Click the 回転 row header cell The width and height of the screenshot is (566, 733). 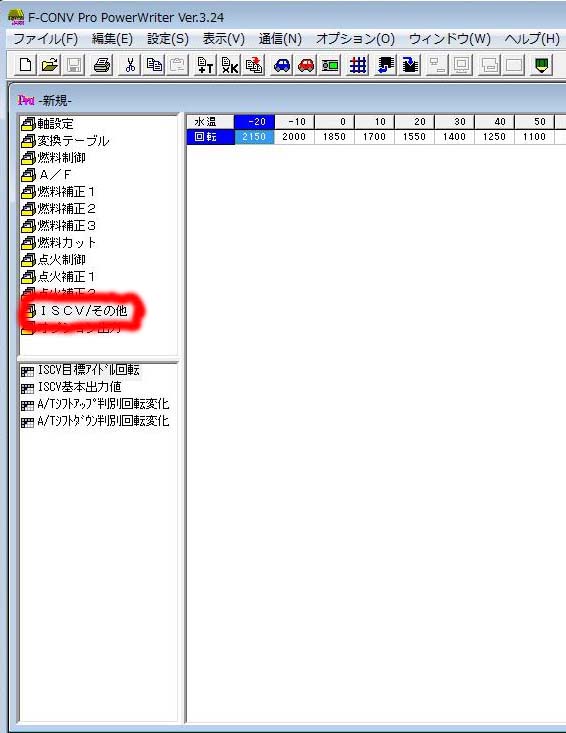coord(210,137)
